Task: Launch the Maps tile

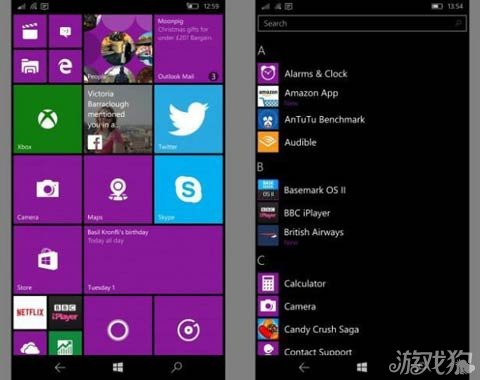Action: click(x=118, y=189)
